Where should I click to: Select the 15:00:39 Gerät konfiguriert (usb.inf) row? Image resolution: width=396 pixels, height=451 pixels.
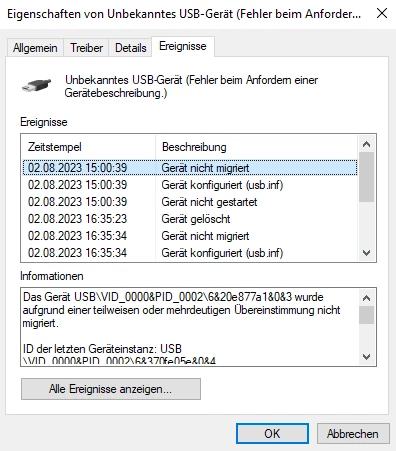tap(190, 185)
